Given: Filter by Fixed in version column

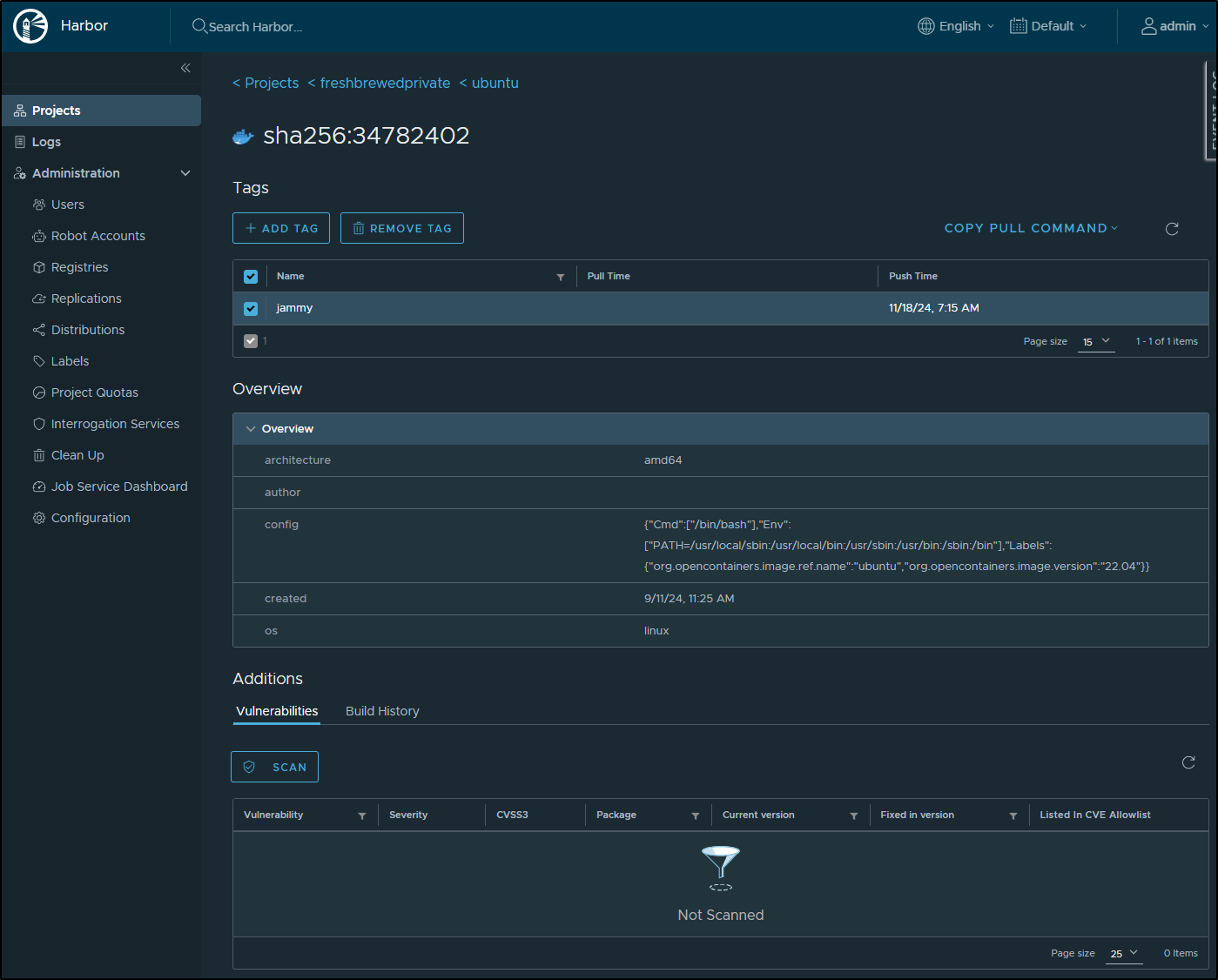Looking at the screenshot, I should point(1013,816).
